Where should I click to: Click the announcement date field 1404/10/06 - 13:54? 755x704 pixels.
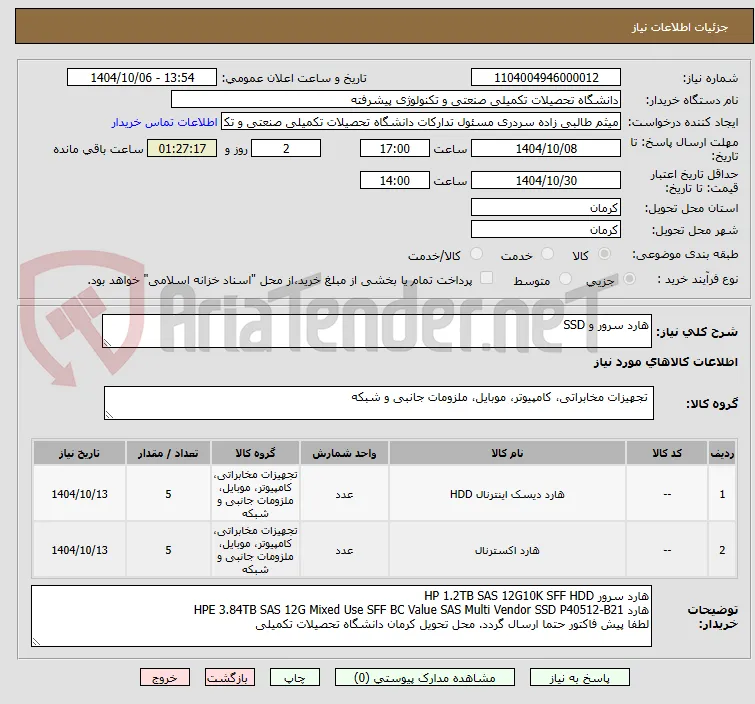click(x=142, y=78)
